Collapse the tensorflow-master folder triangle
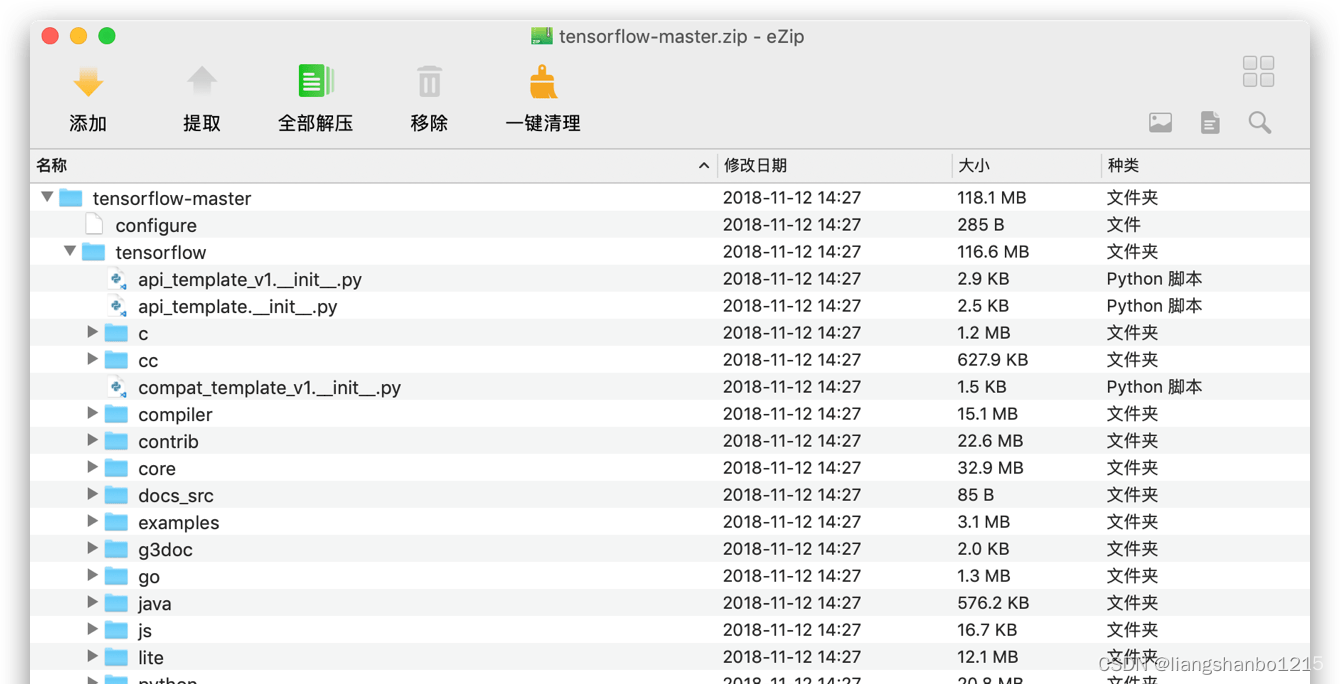Screen dimensions: 1340x684 [x=47, y=197]
